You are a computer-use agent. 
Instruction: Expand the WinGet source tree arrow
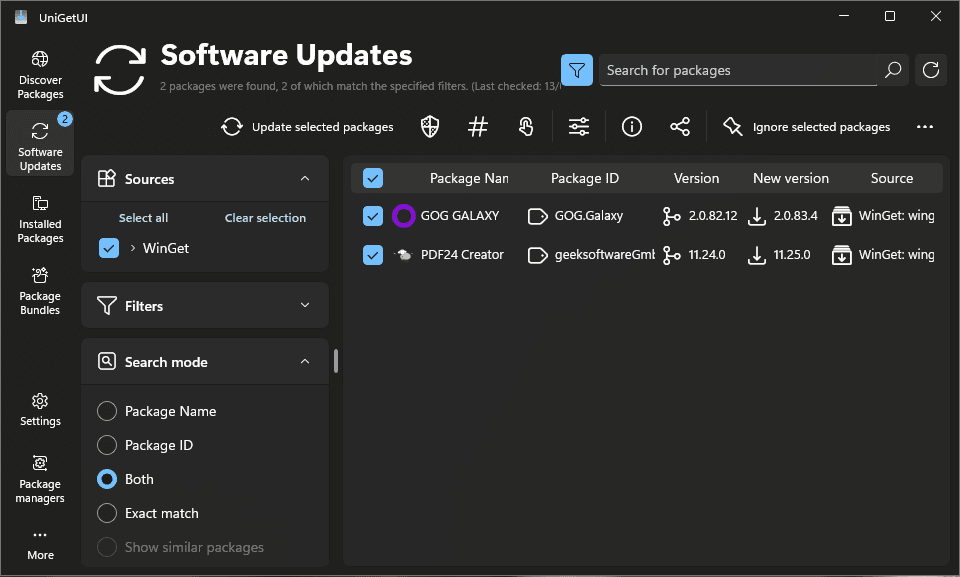133,248
